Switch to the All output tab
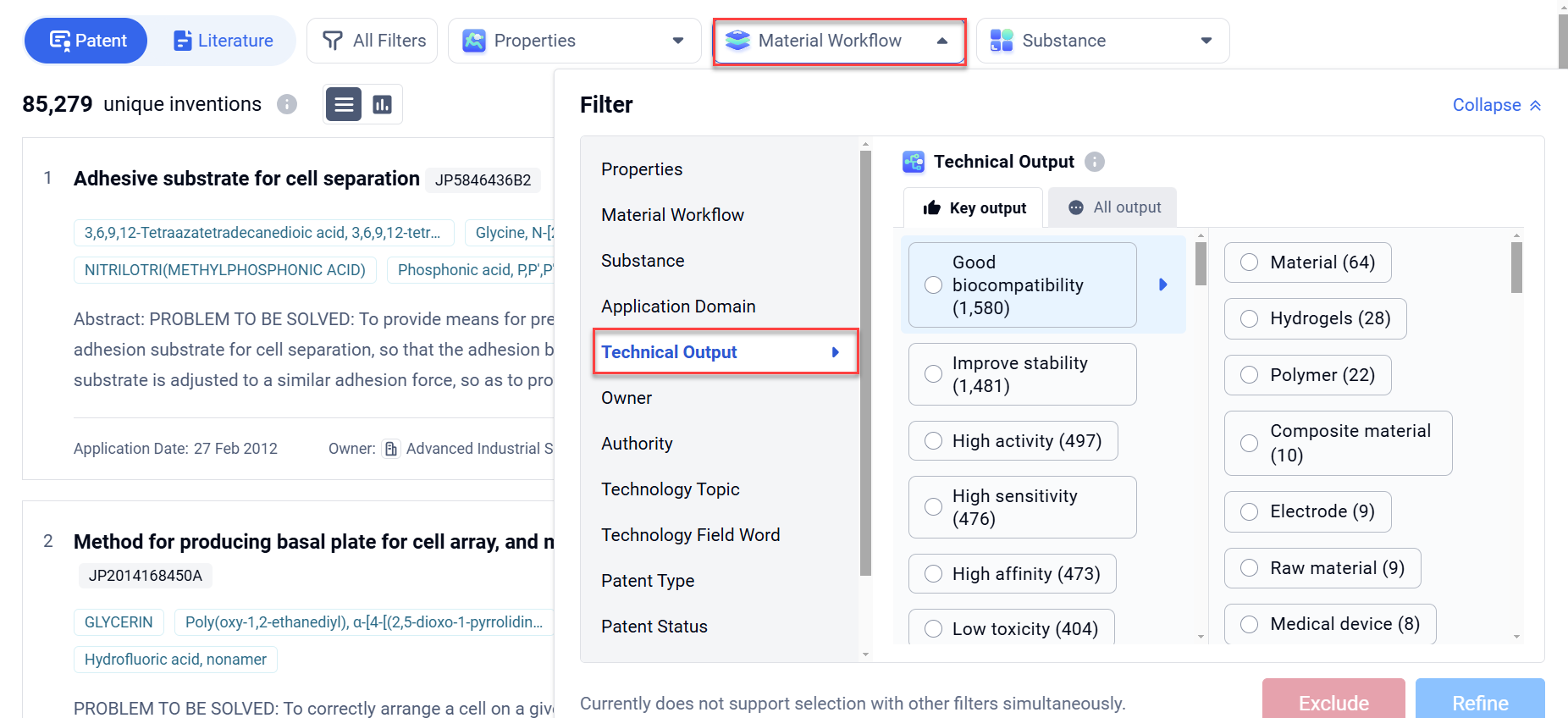The image size is (1568, 718). [1113, 207]
